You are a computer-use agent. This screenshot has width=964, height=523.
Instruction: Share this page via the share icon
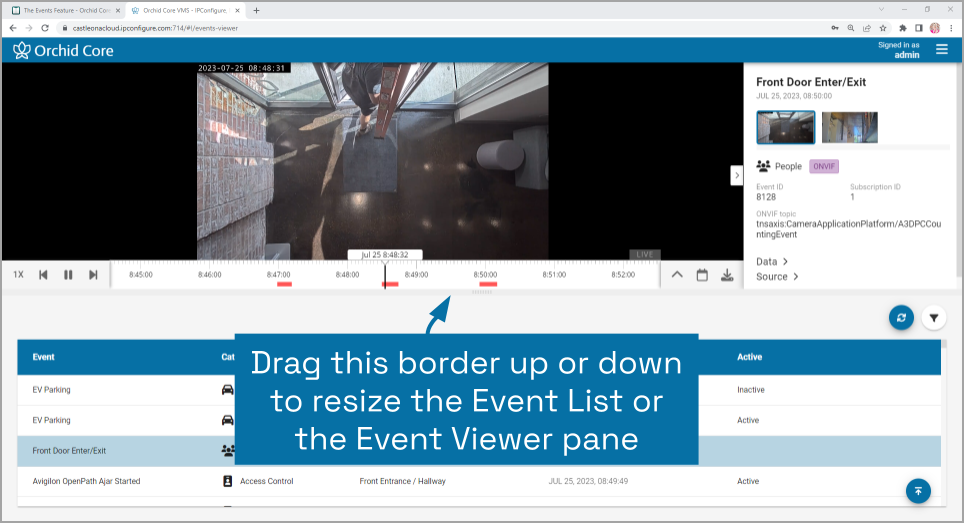(867, 28)
